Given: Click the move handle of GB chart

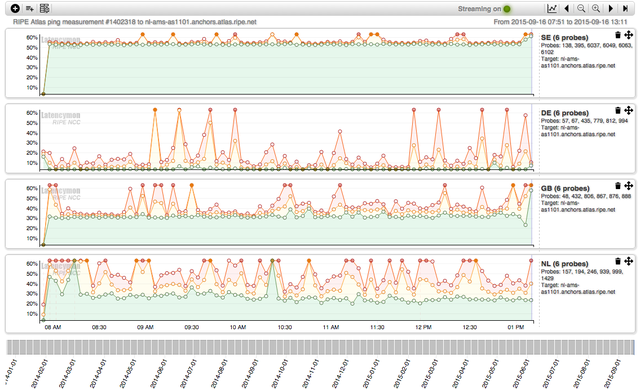Looking at the screenshot, I should [629, 186].
